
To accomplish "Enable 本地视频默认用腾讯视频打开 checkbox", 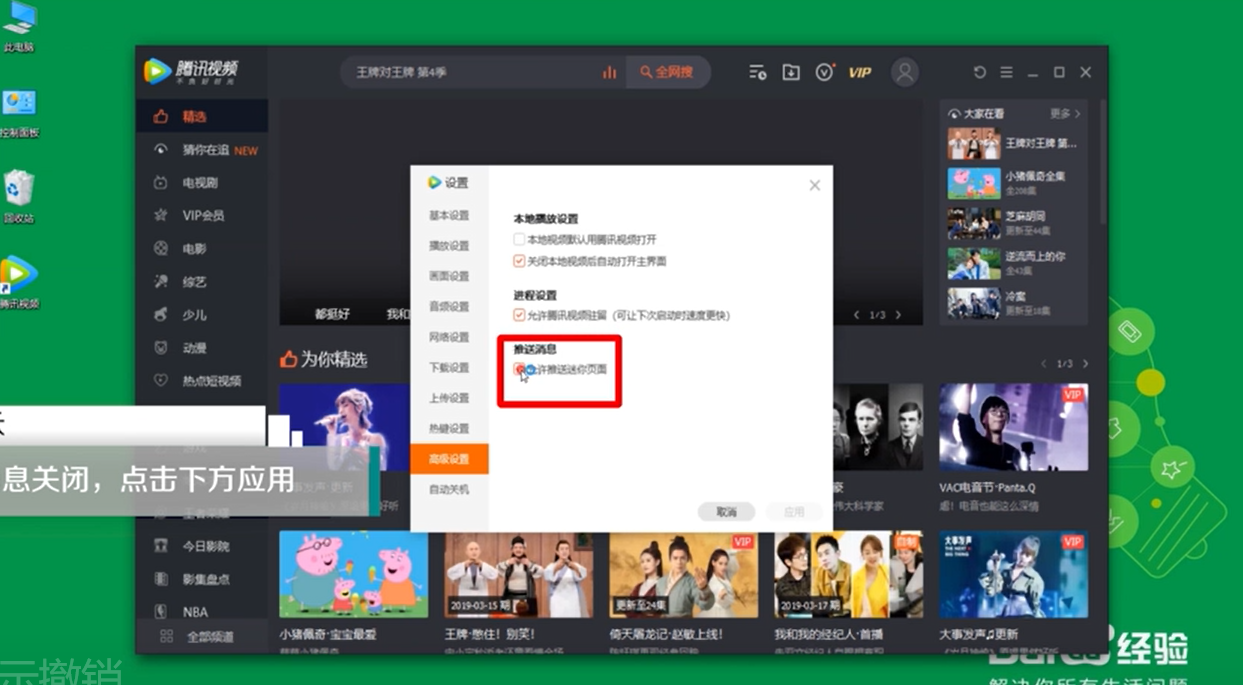I will coord(519,239).
